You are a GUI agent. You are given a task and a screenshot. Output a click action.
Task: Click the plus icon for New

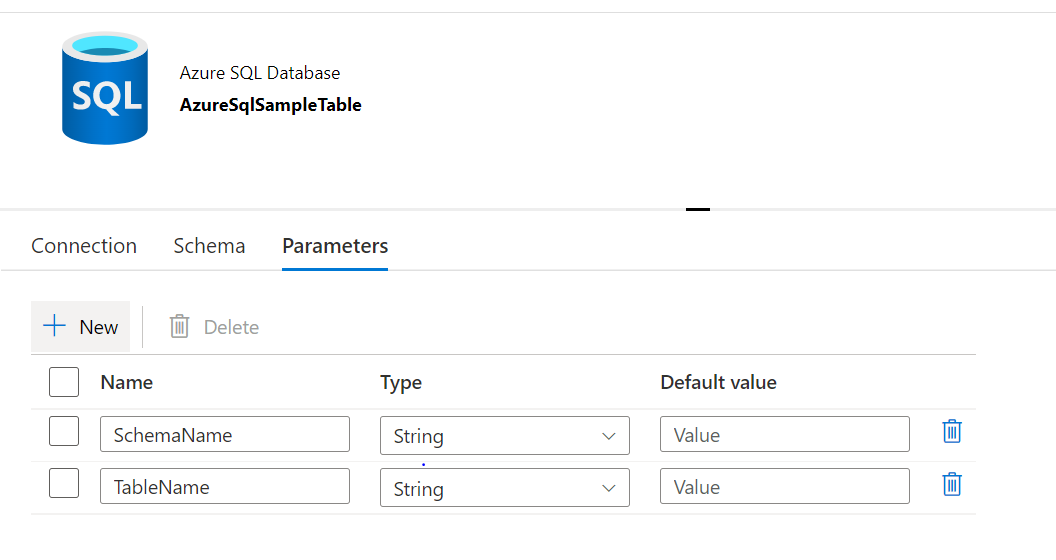pyautogui.click(x=55, y=326)
